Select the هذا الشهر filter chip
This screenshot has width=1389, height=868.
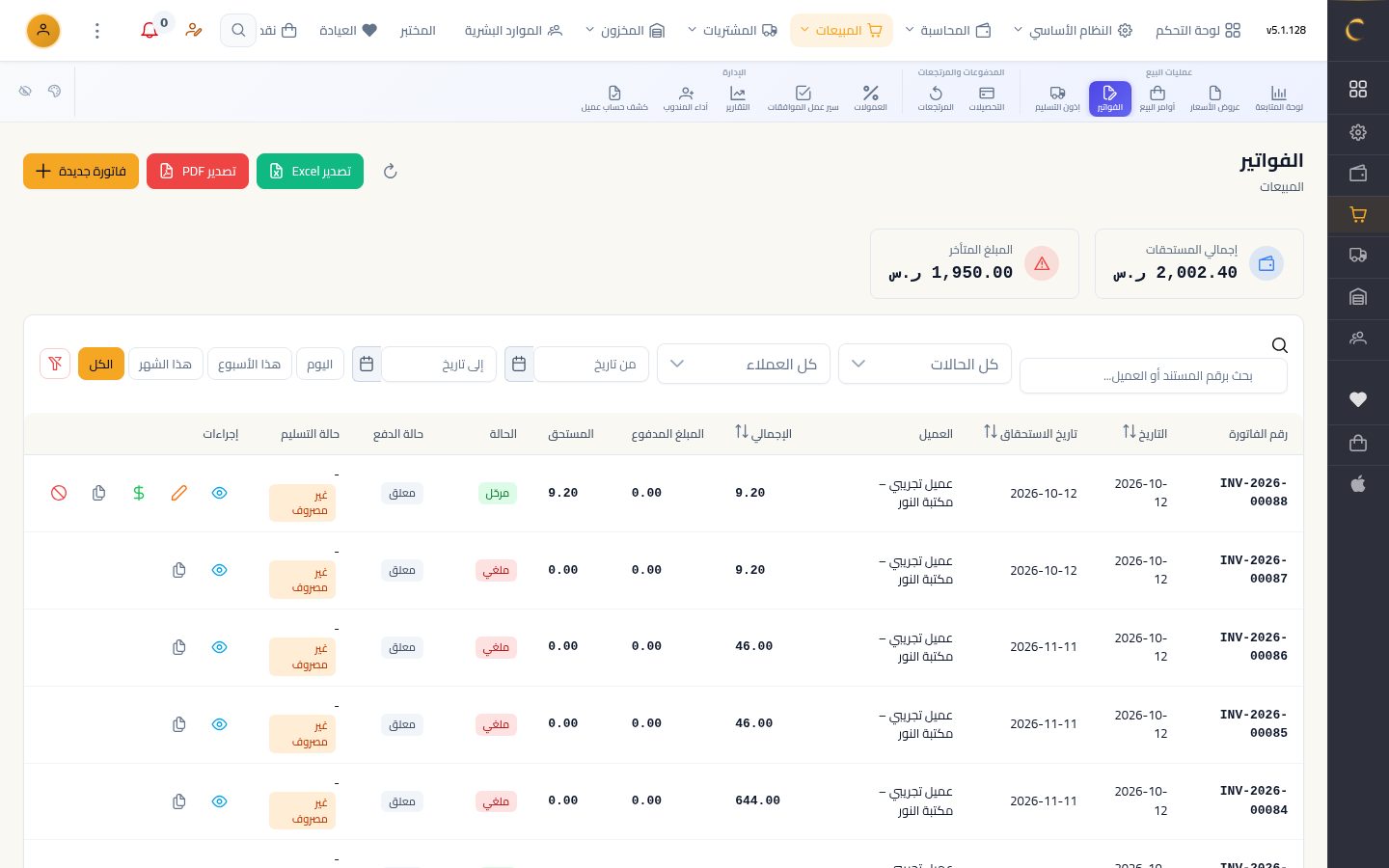tap(166, 364)
